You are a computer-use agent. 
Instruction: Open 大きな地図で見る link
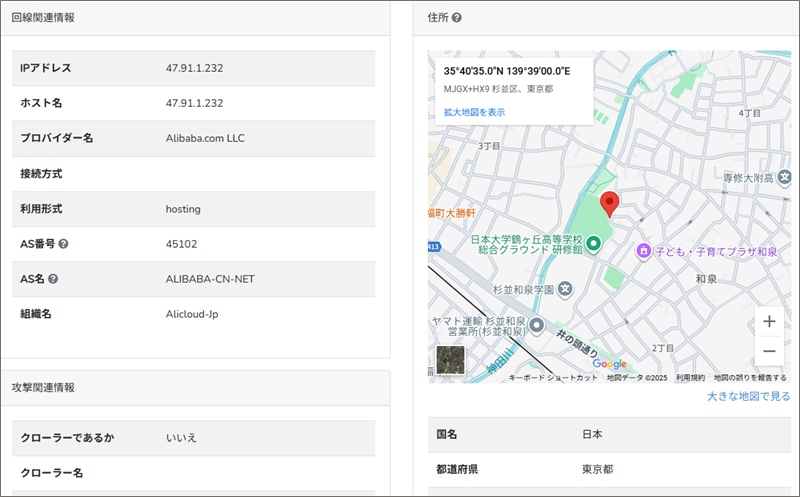(748, 396)
